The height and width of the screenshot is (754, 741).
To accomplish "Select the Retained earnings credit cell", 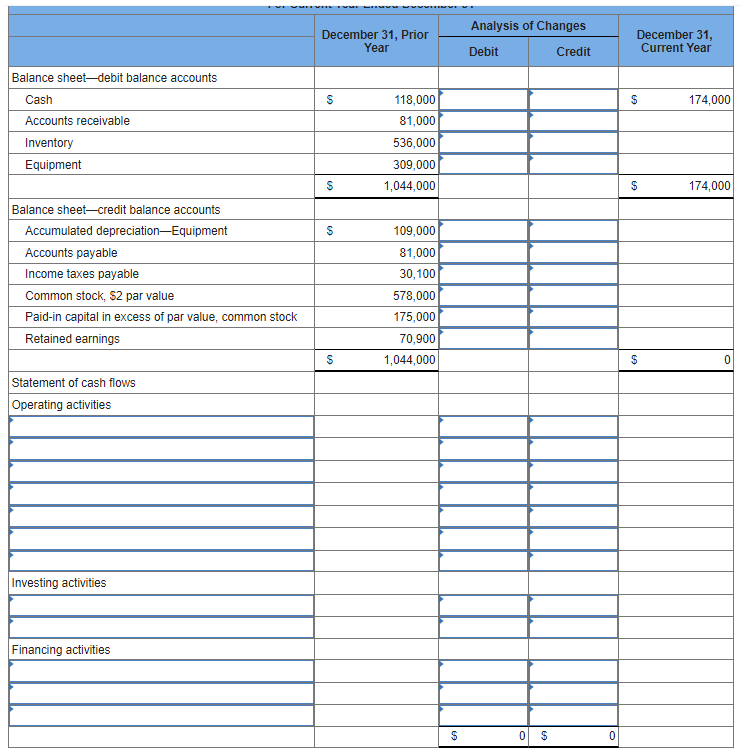I will (573, 339).
